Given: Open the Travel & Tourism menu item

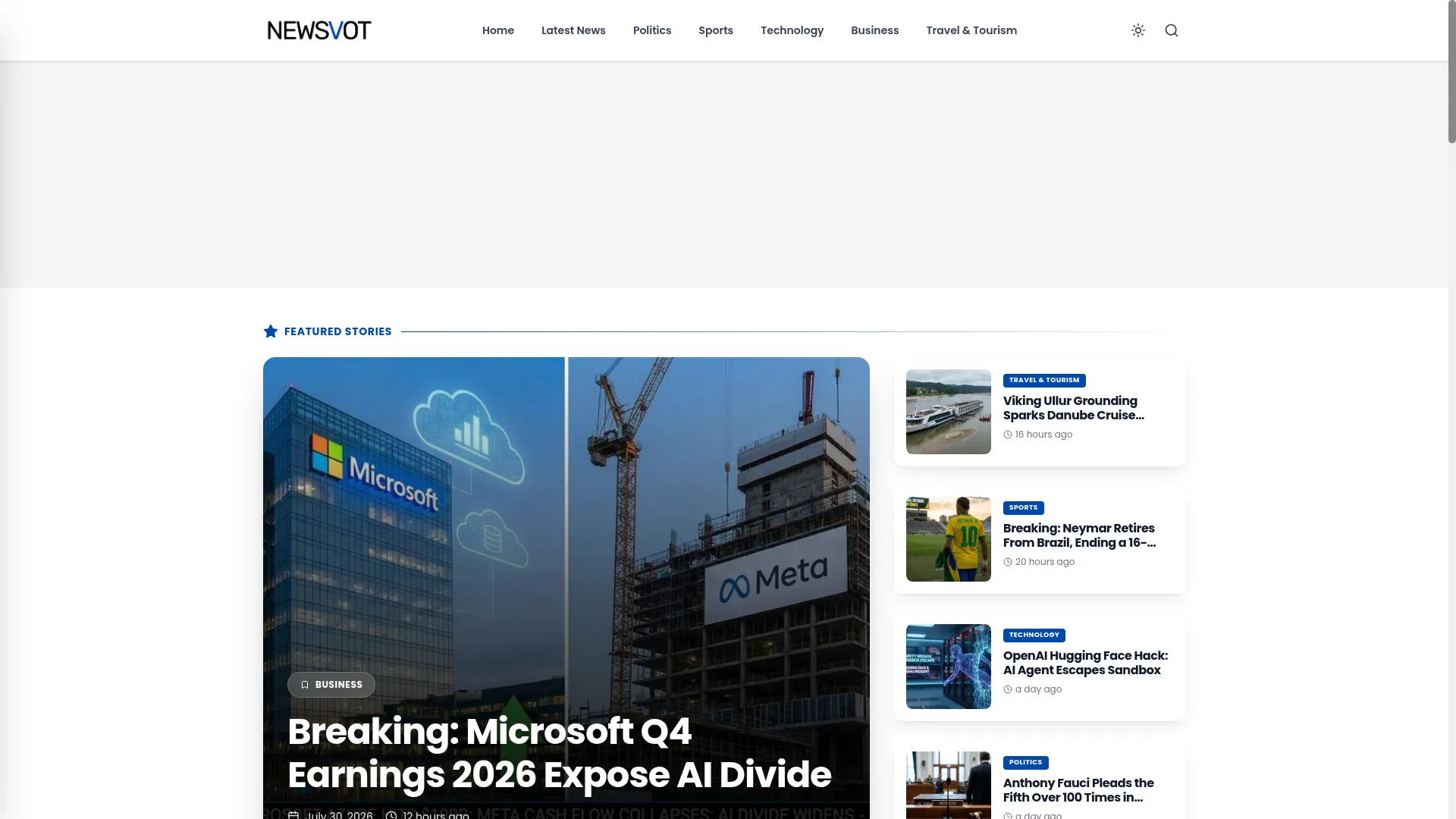Looking at the screenshot, I should coord(971,30).
